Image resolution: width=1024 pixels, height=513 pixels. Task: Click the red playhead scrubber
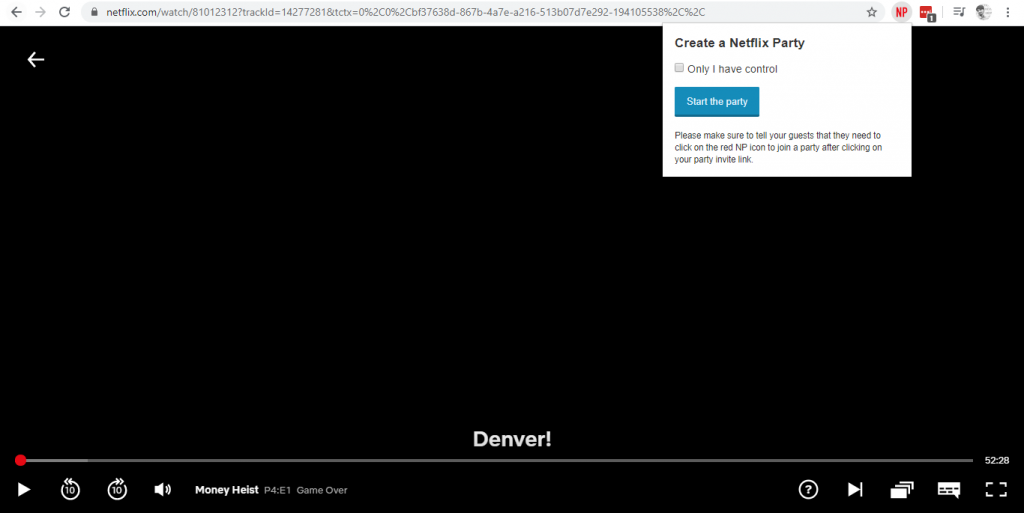(21, 460)
